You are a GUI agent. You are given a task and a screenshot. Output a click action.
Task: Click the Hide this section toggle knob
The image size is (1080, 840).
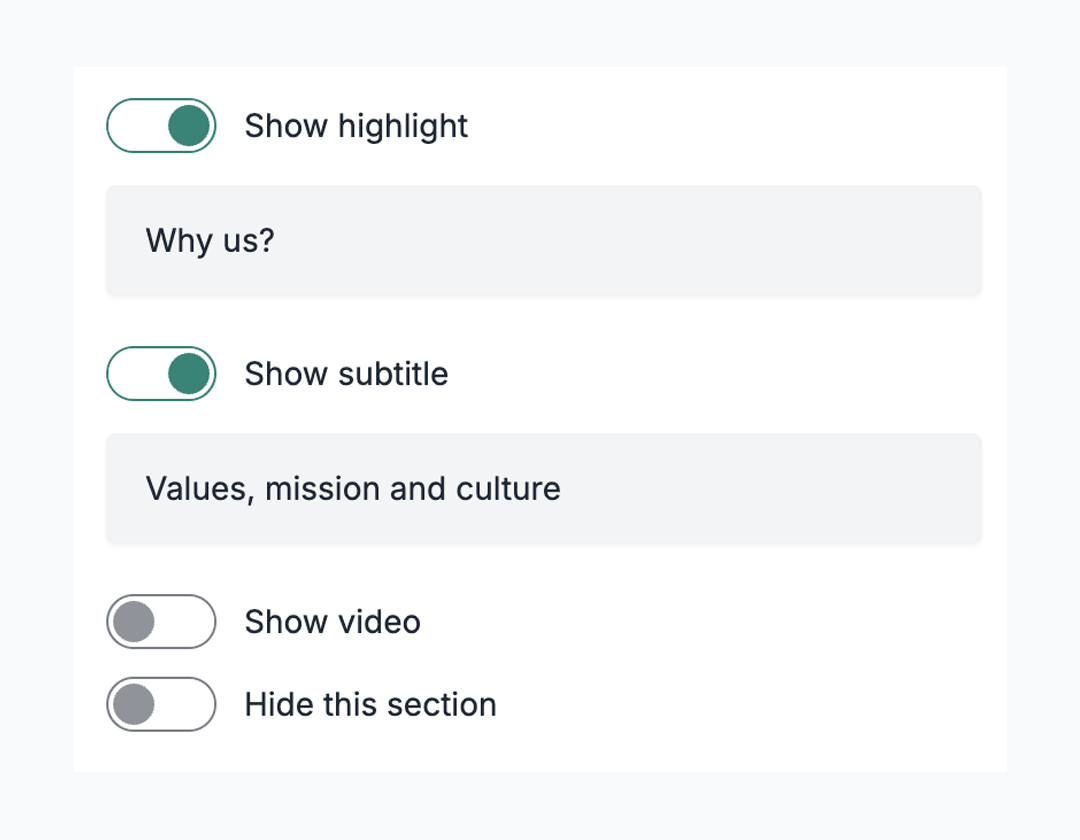click(x=136, y=704)
